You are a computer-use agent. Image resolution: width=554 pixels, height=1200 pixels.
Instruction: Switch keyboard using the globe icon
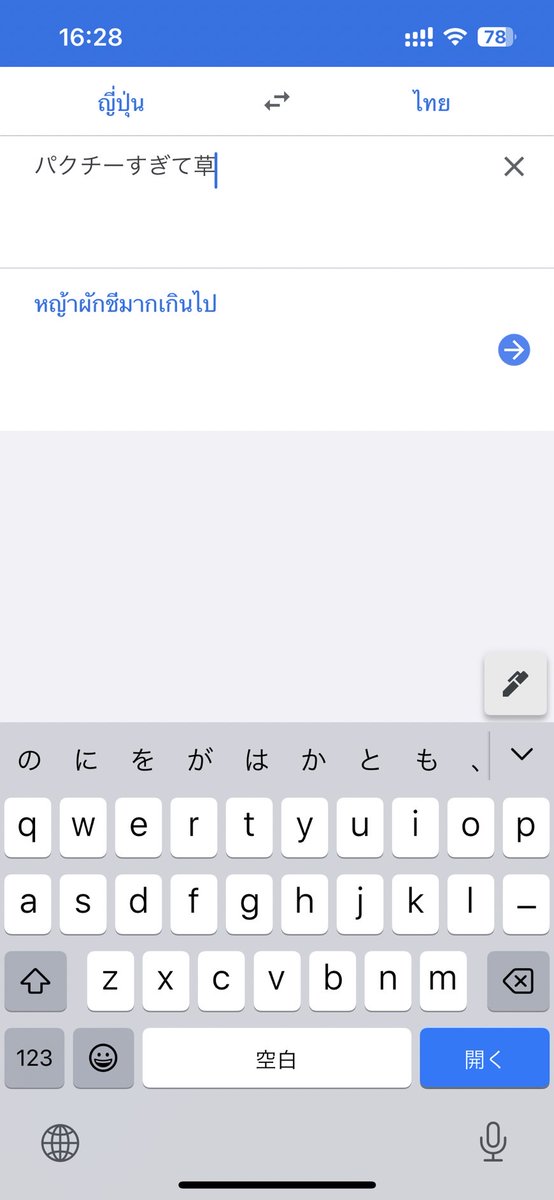pos(60,1141)
